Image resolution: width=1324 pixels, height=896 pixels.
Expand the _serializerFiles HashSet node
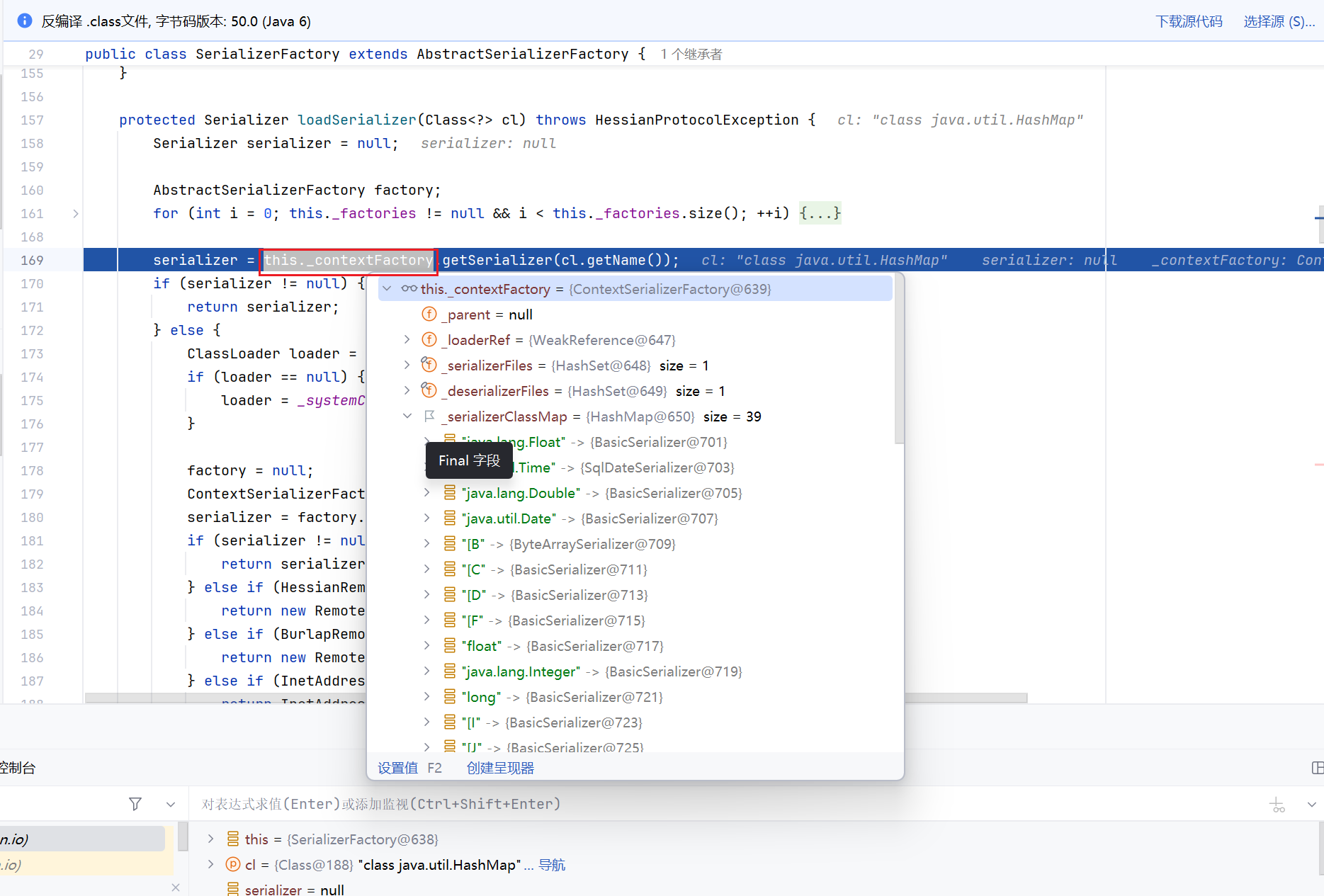point(407,365)
